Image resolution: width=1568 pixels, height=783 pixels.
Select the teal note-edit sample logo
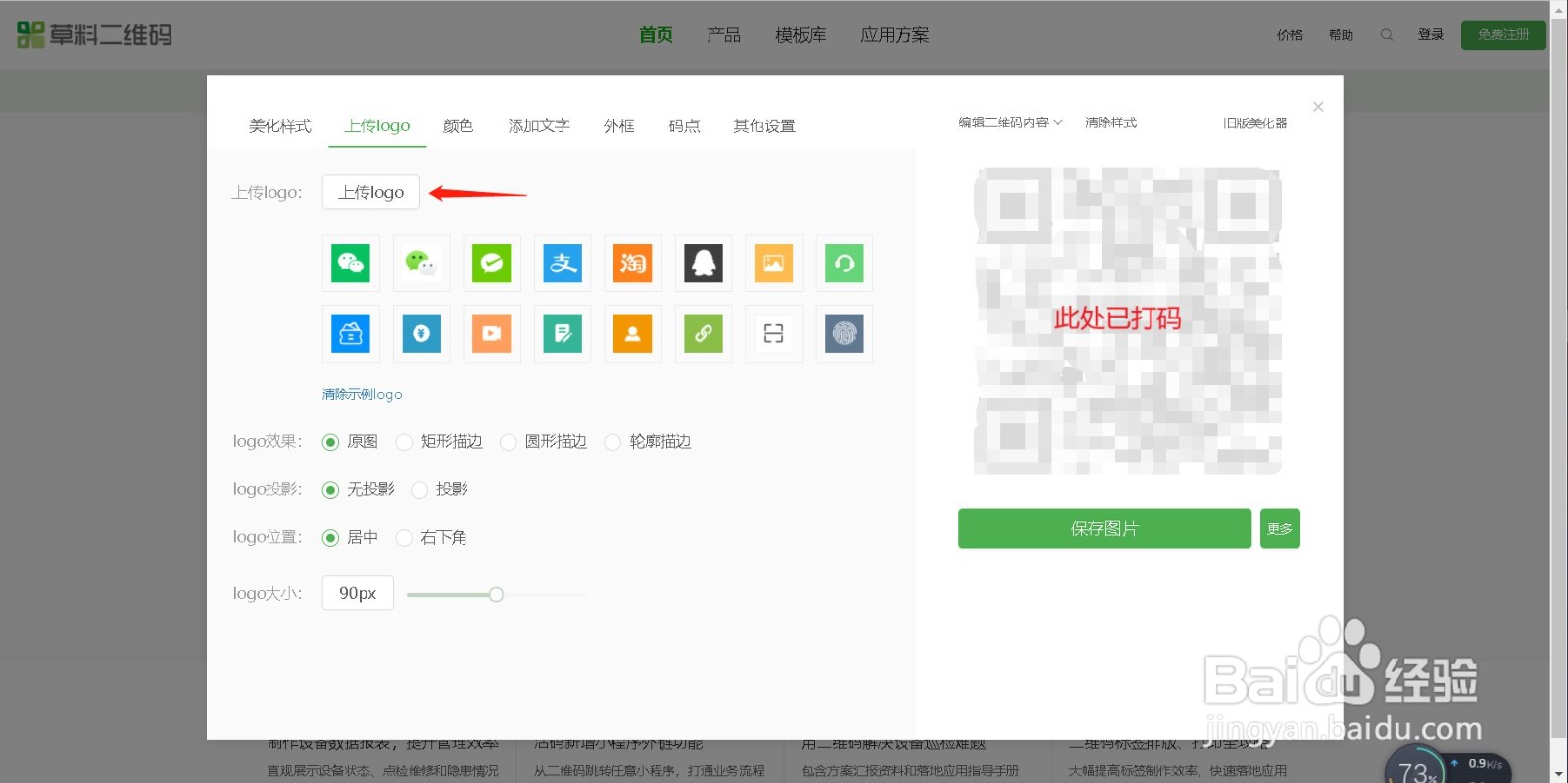[x=563, y=334]
